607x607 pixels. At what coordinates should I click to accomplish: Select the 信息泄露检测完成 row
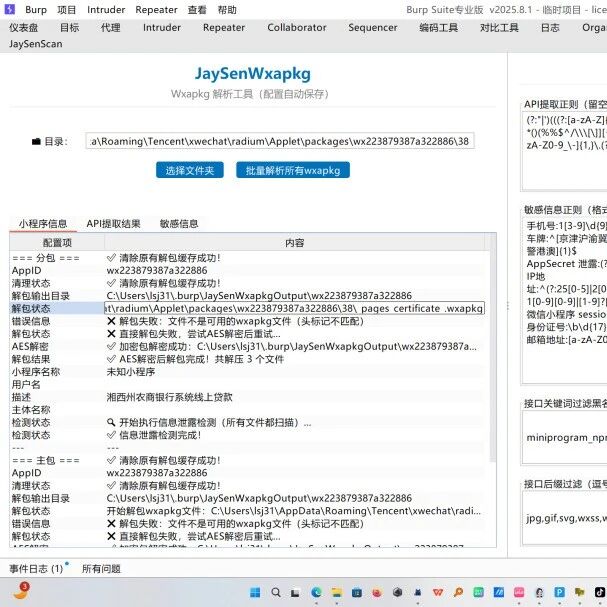248,435
